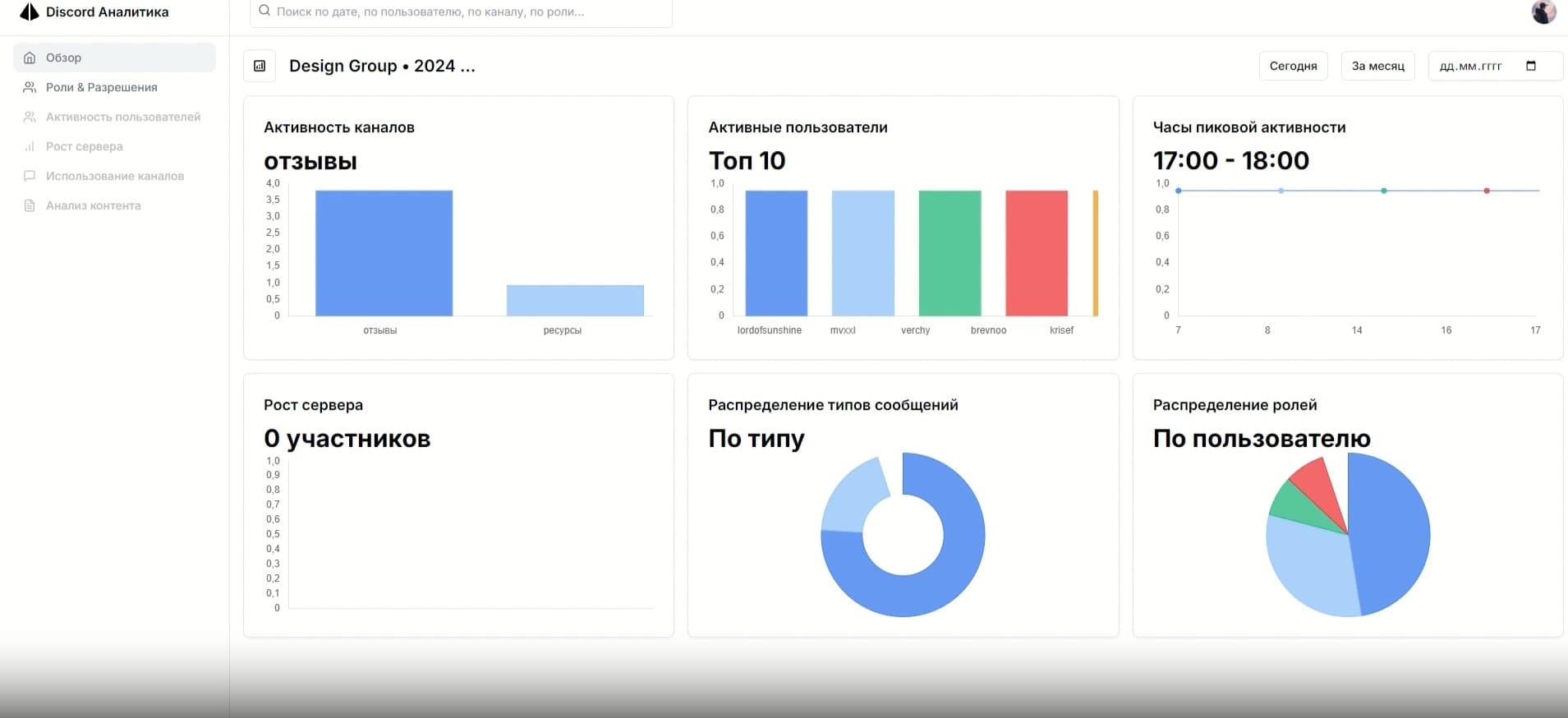Click the 17:00 - 18:00 value
The width and height of the screenshot is (1568, 718).
[1231, 160]
